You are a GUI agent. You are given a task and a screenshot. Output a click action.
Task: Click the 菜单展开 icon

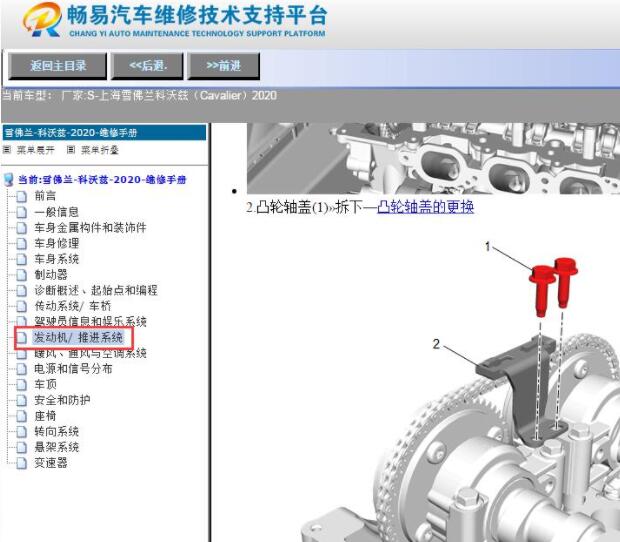7,149
